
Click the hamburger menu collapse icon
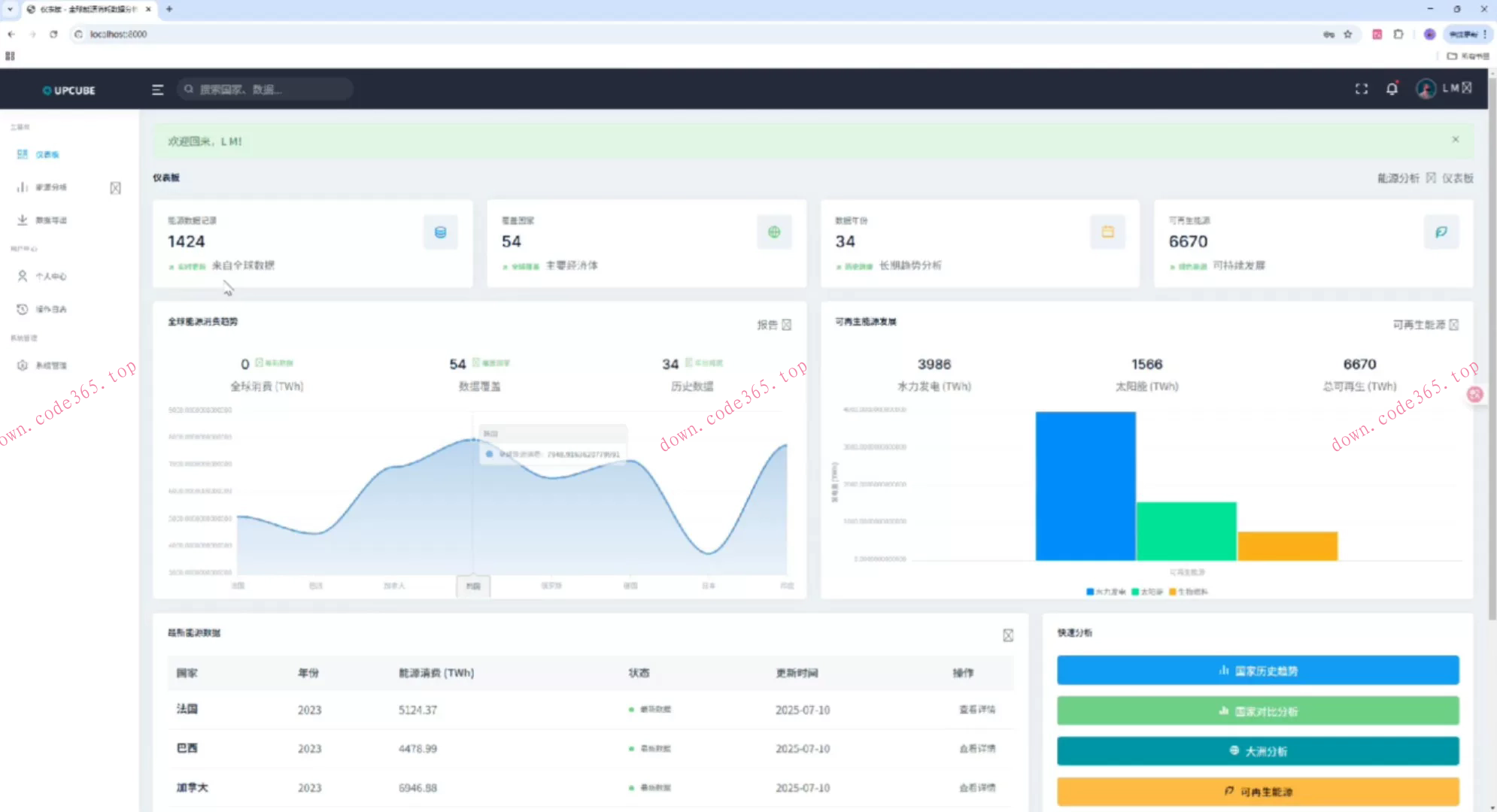[x=157, y=89]
